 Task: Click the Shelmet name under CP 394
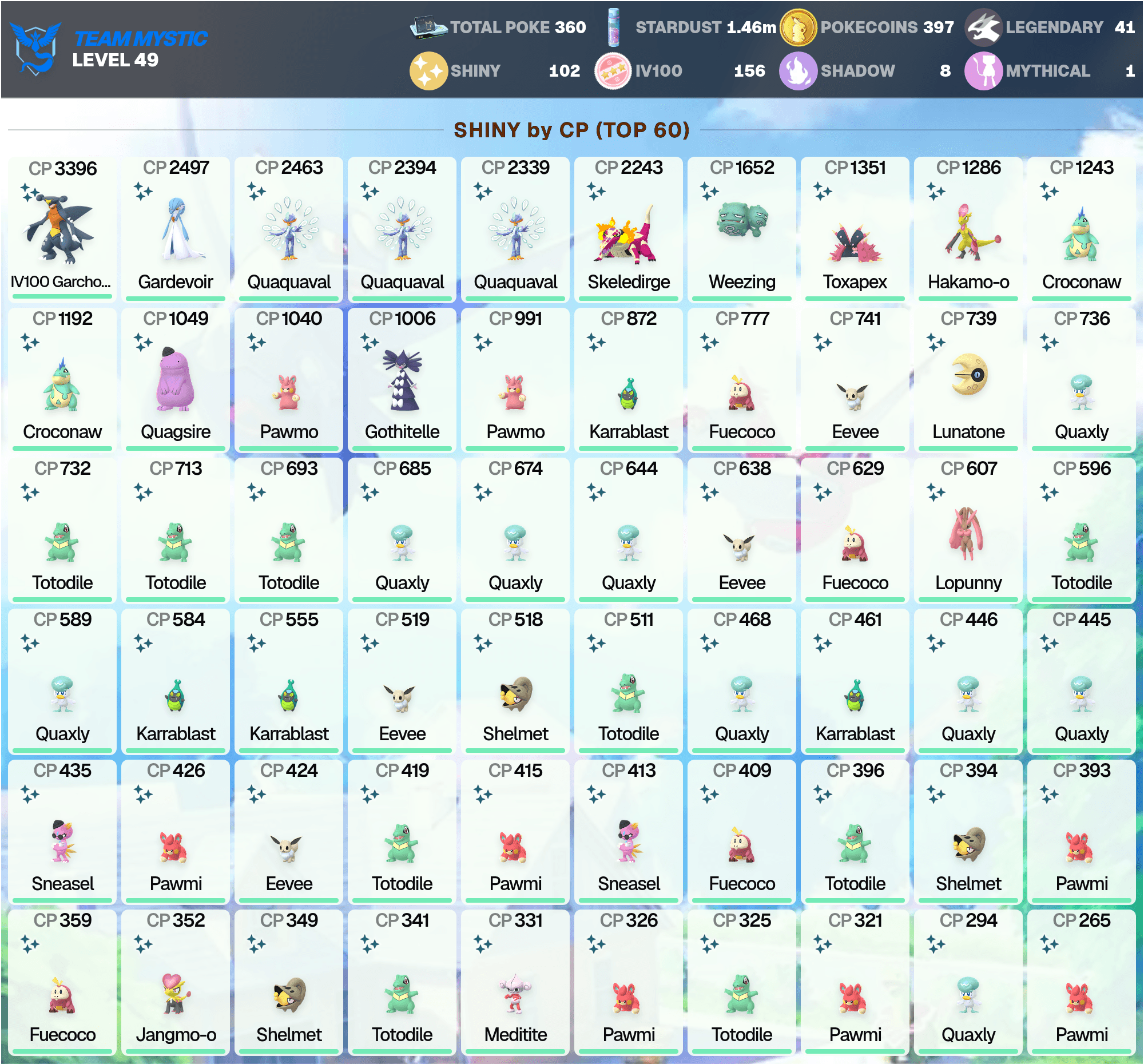(x=968, y=883)
